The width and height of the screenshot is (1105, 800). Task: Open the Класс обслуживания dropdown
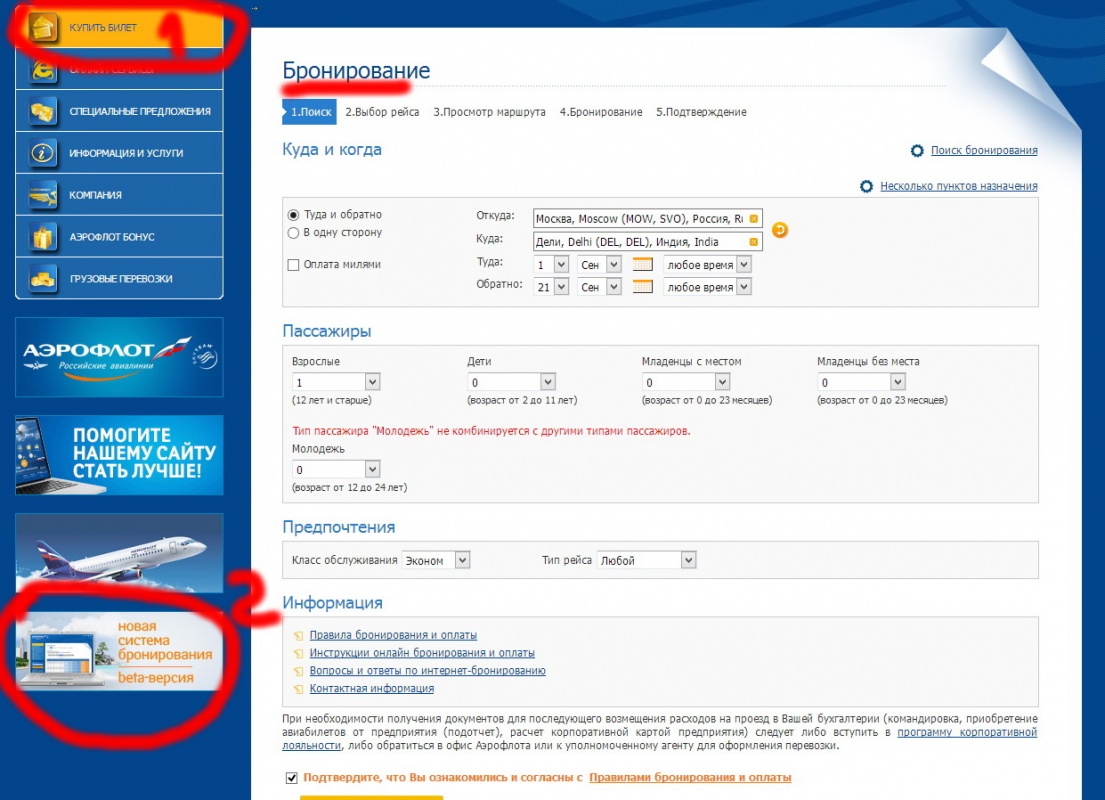[461, 561]
